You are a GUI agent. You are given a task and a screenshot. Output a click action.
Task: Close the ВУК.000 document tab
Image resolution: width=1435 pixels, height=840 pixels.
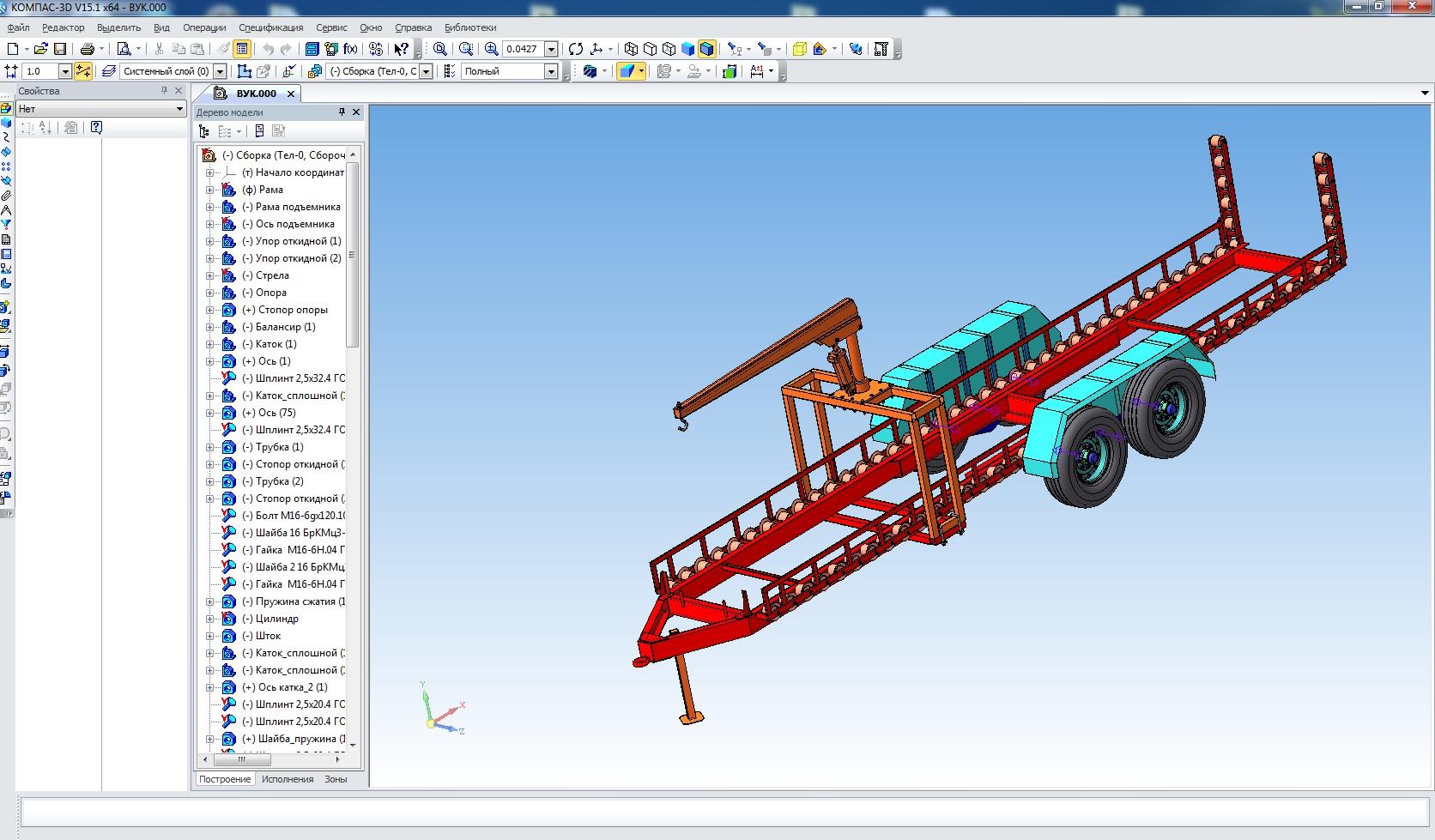point(291,94)
